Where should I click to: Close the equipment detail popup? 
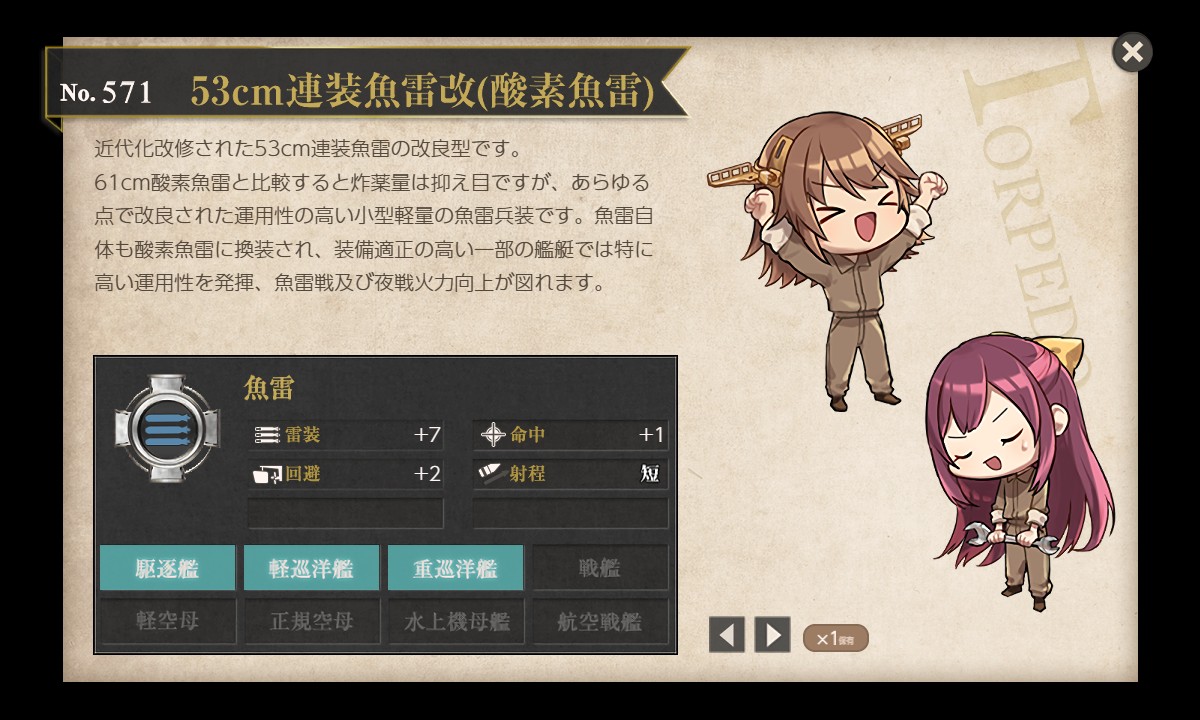click(x=1132, y=52)
